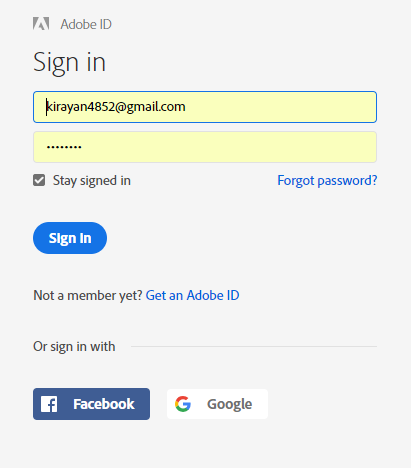The image size is (411, 468).
Task: Sign in with the Facebook button
Action: click(91, 404)
